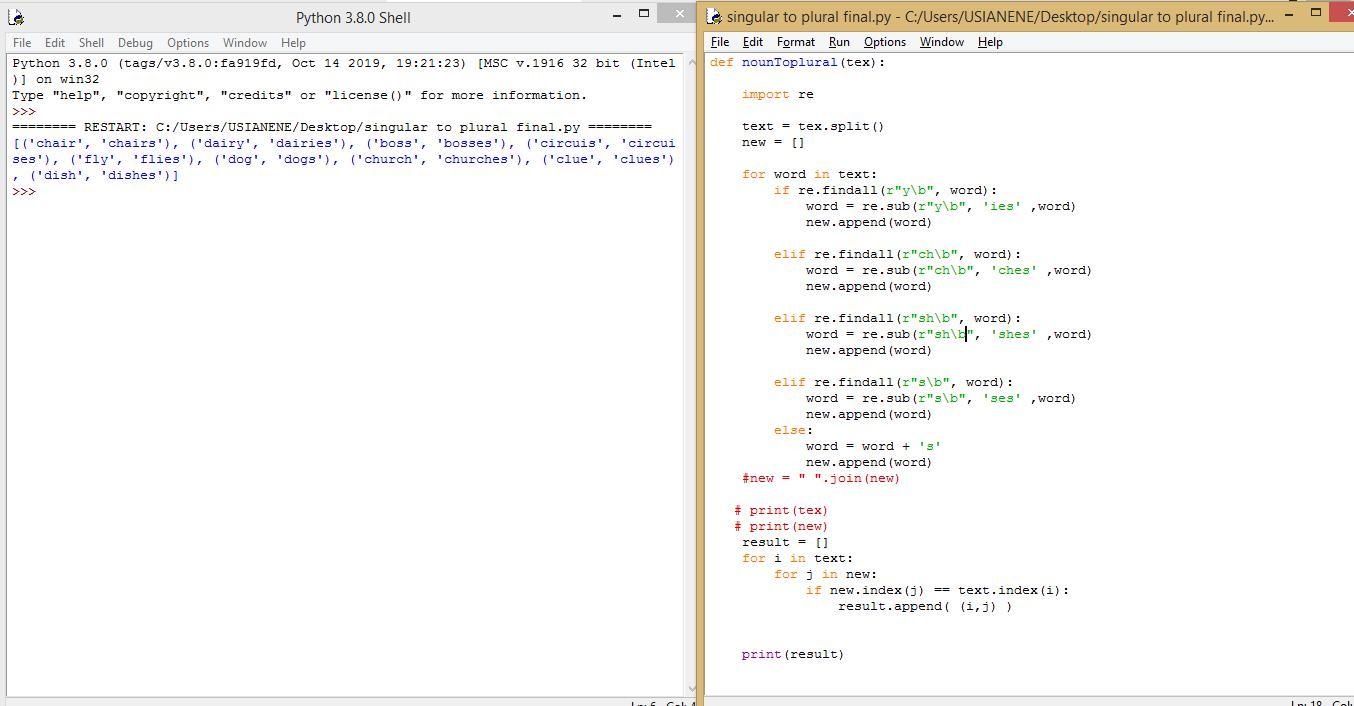Minimize the Python 3.8.0 Shell window
This screenshot has width=1354, height=706.
coord(617,14)
